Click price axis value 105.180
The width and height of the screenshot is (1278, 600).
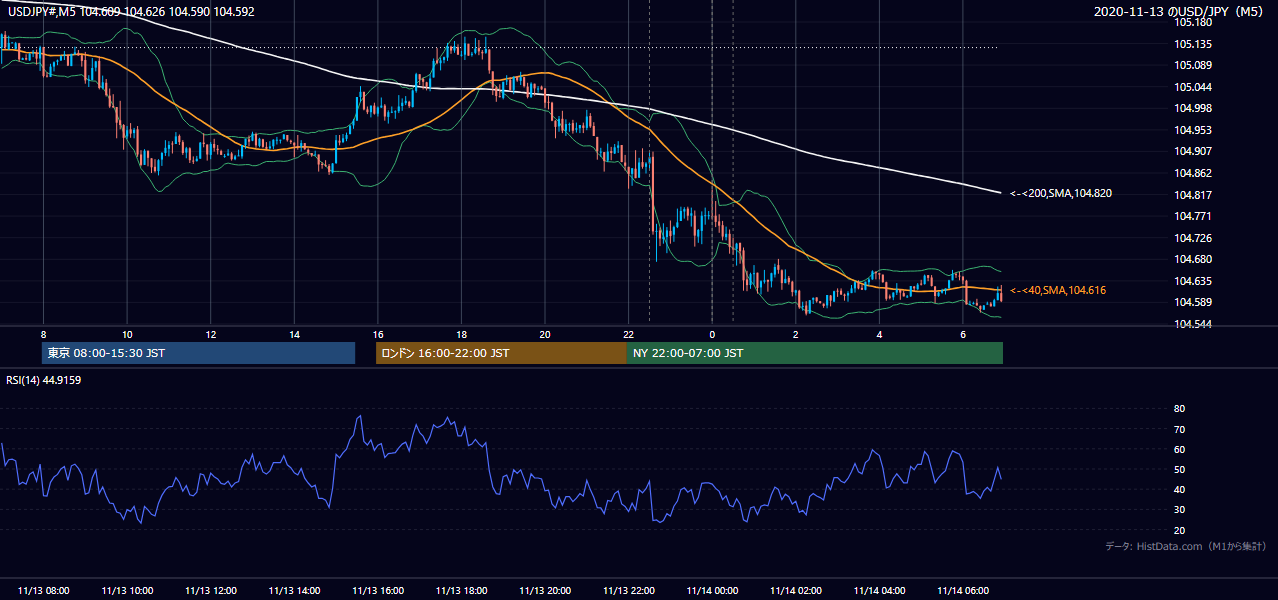pos(1193,22)
